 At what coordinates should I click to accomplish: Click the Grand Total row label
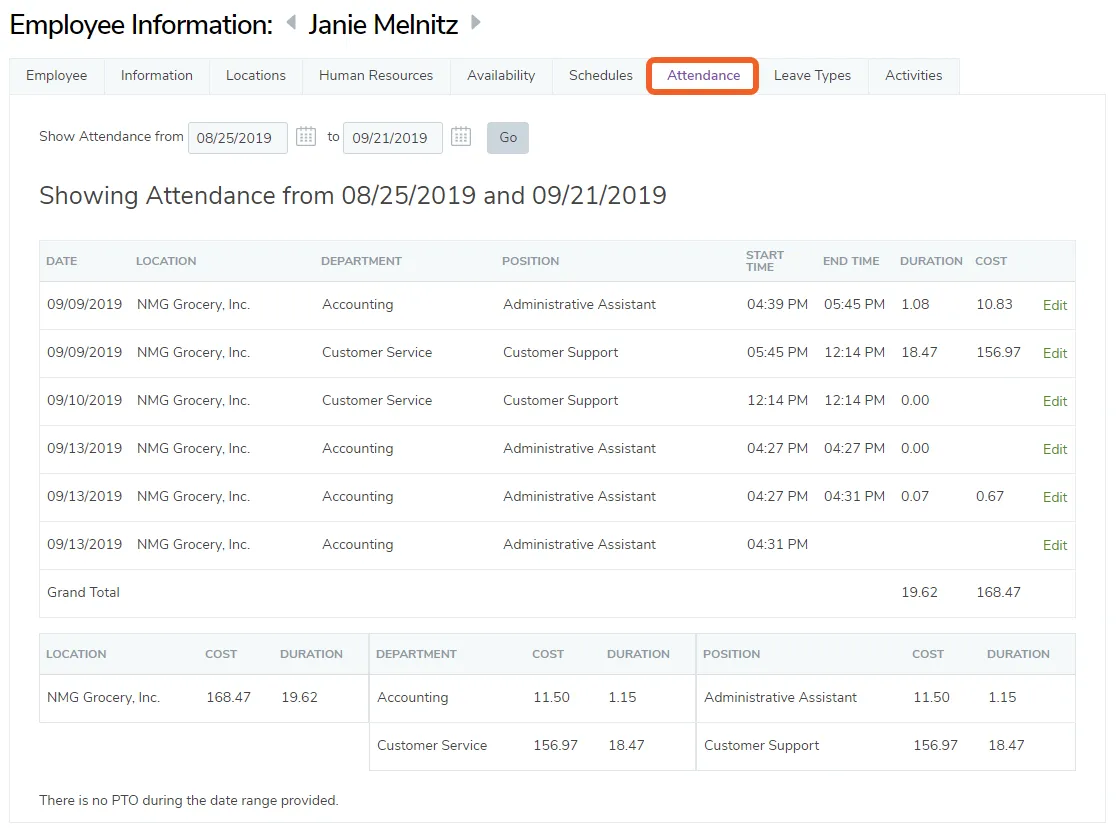coord(83,593)
